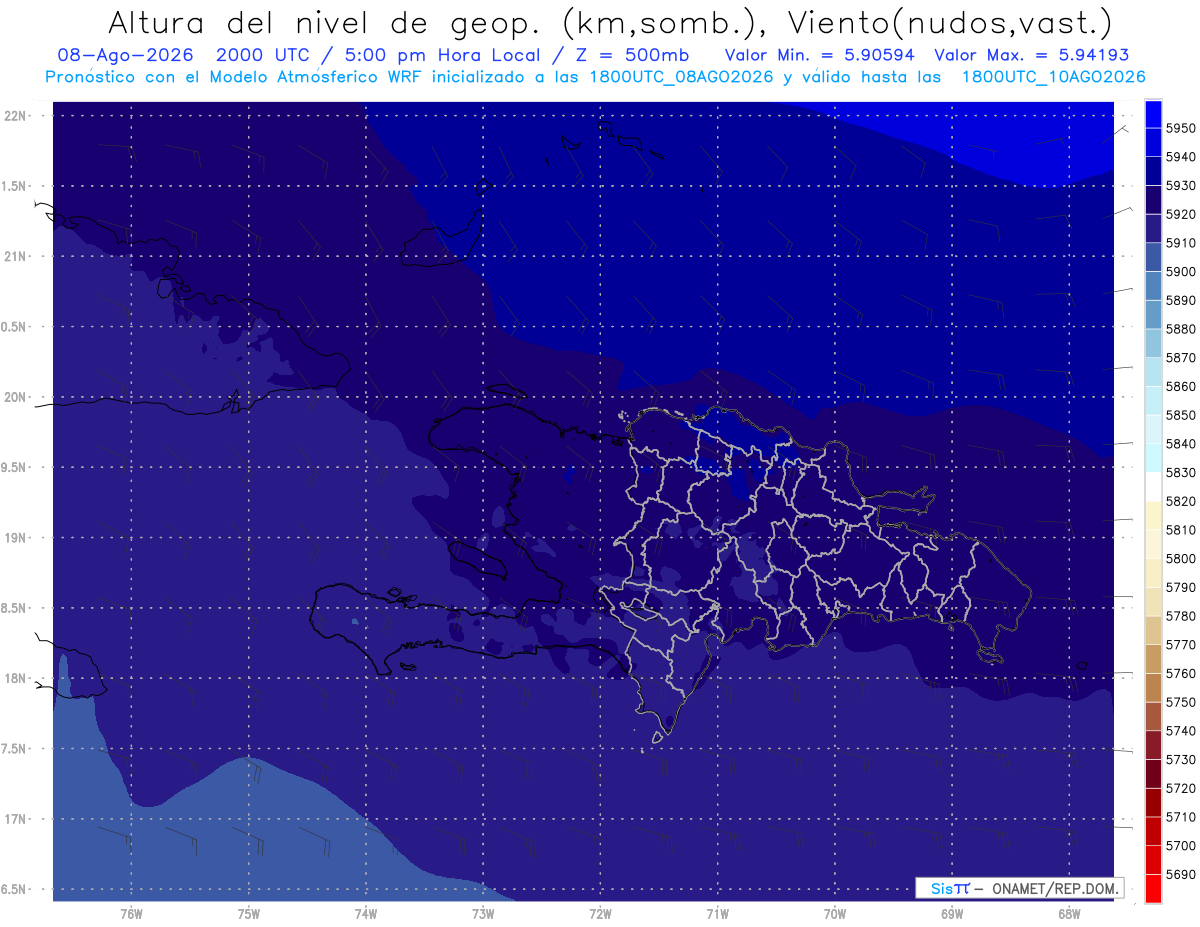Screen dimensions: 1200x927
Task: Click the '22N' latitude axis label
Action: (14, 116)
